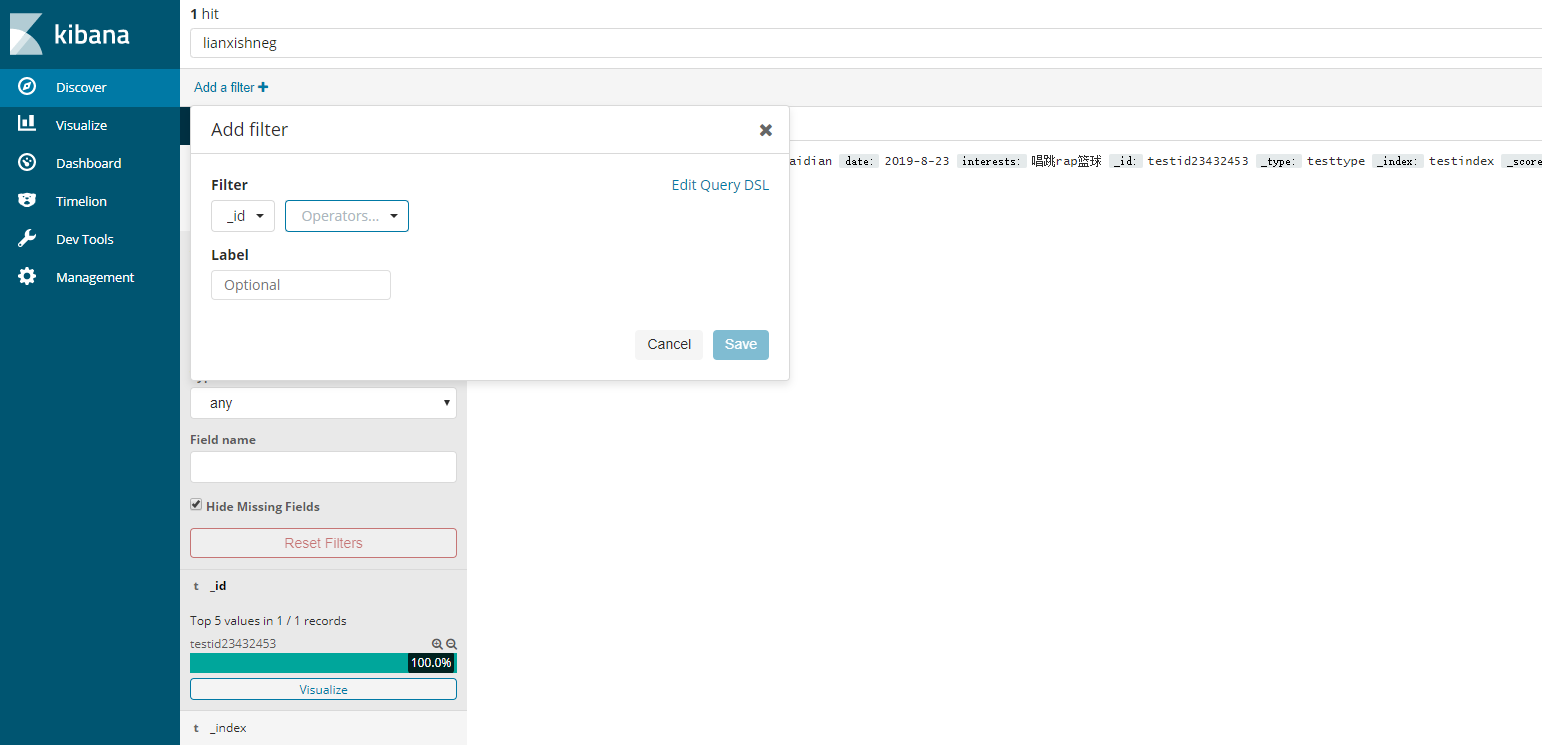The image size is (1542, 745).
Task: Click the '1 hit' count text
Action: pos(204,14)
